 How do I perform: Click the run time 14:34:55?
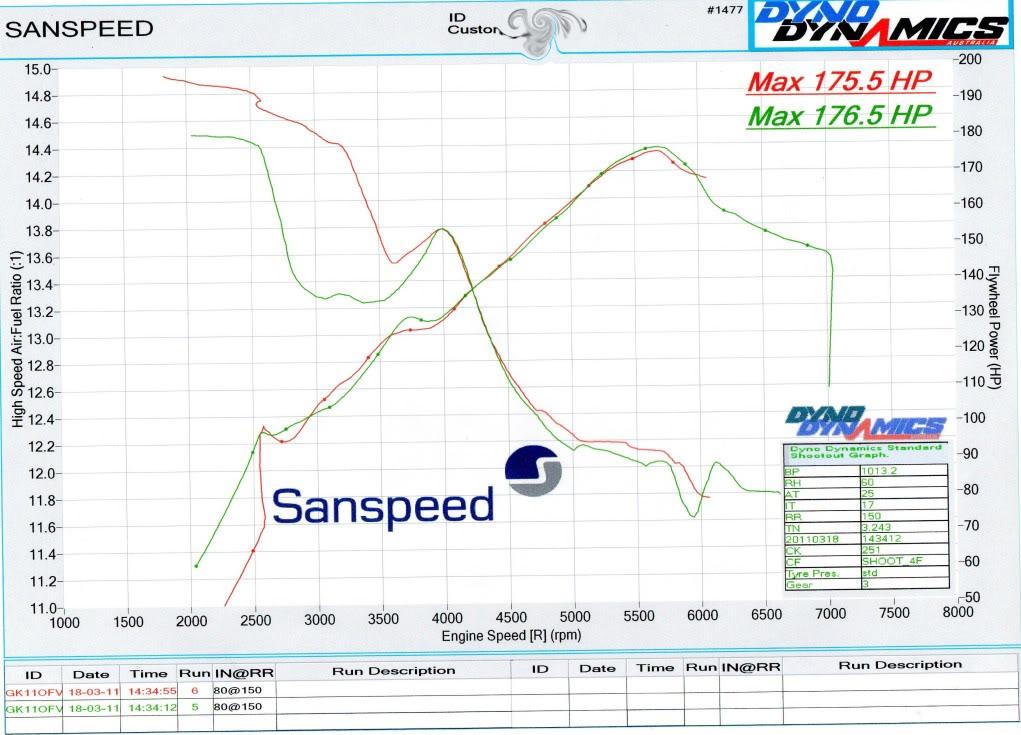152,691
